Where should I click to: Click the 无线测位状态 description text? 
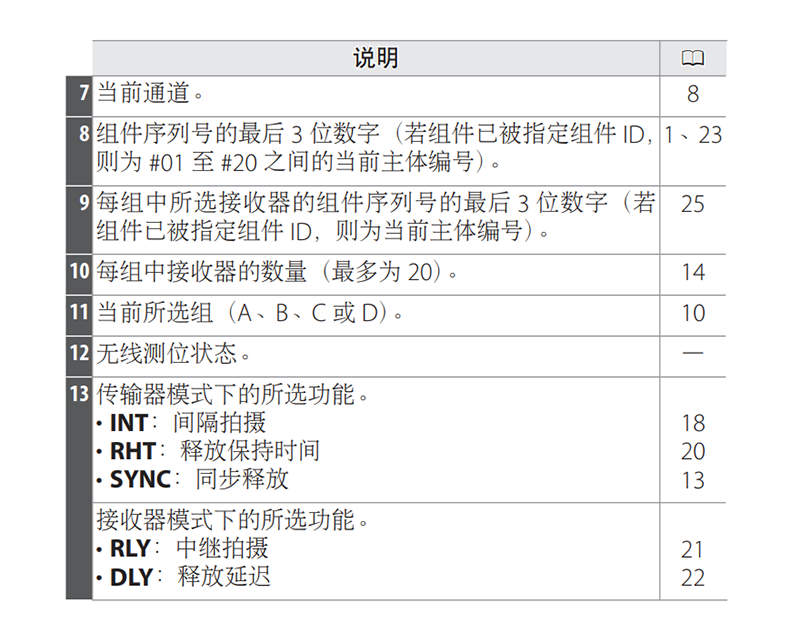tap(172, 353)
